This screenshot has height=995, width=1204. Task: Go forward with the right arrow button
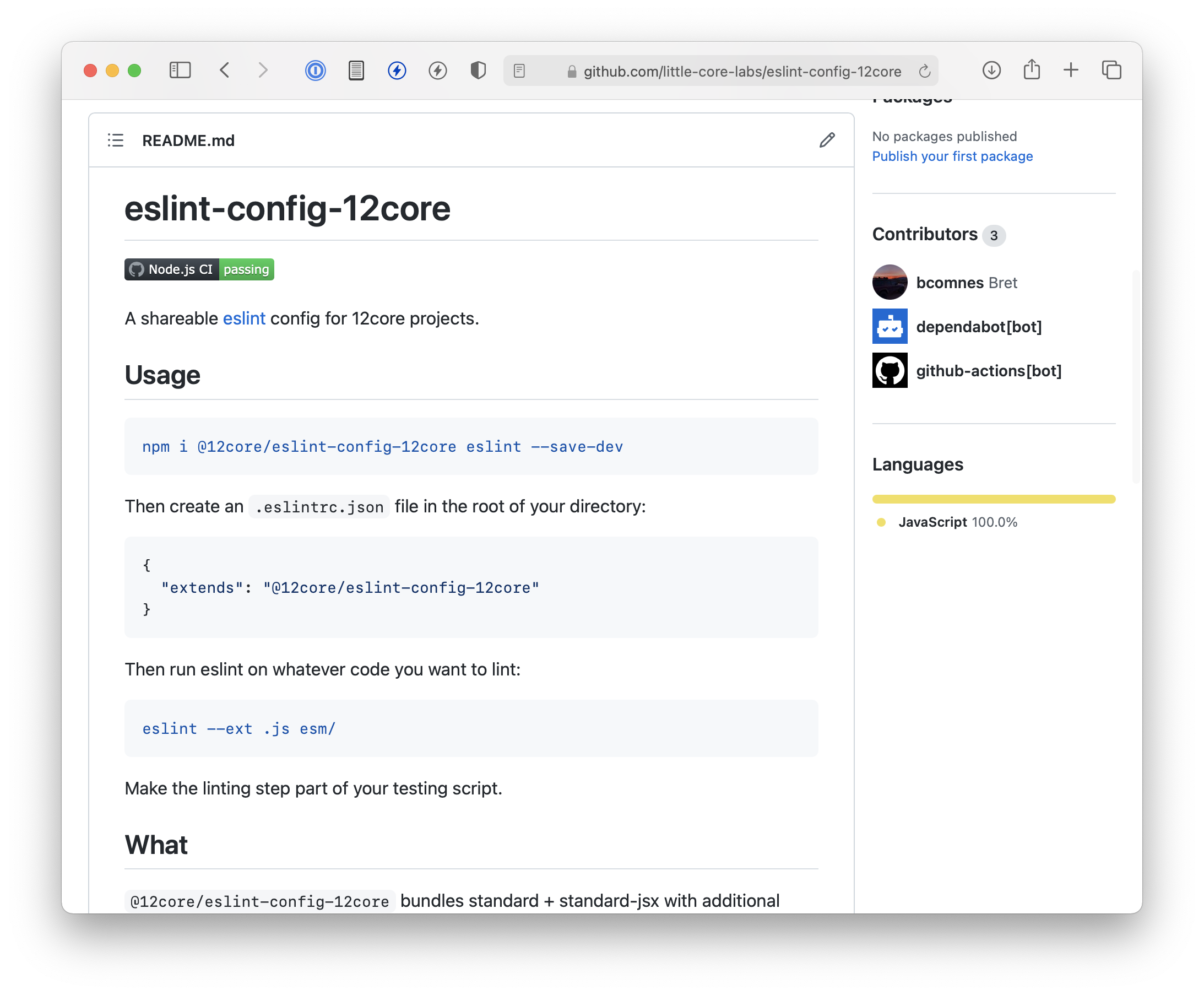(x=263, y=71)
